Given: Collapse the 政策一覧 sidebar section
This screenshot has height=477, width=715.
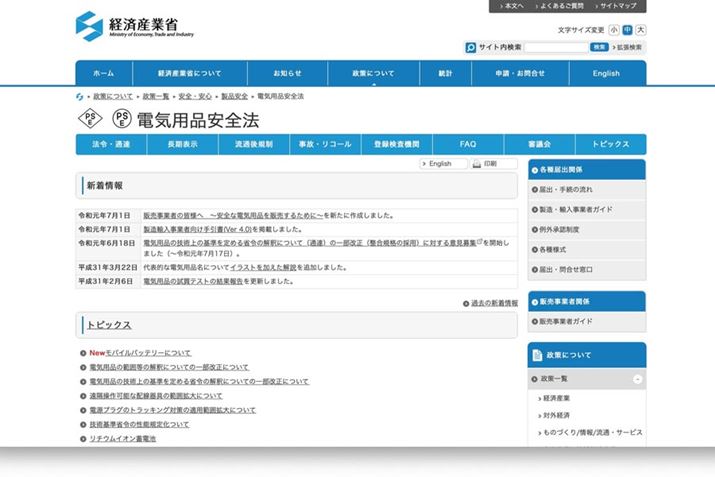Looking at the screenshot, I should click(x=637, y=379).
